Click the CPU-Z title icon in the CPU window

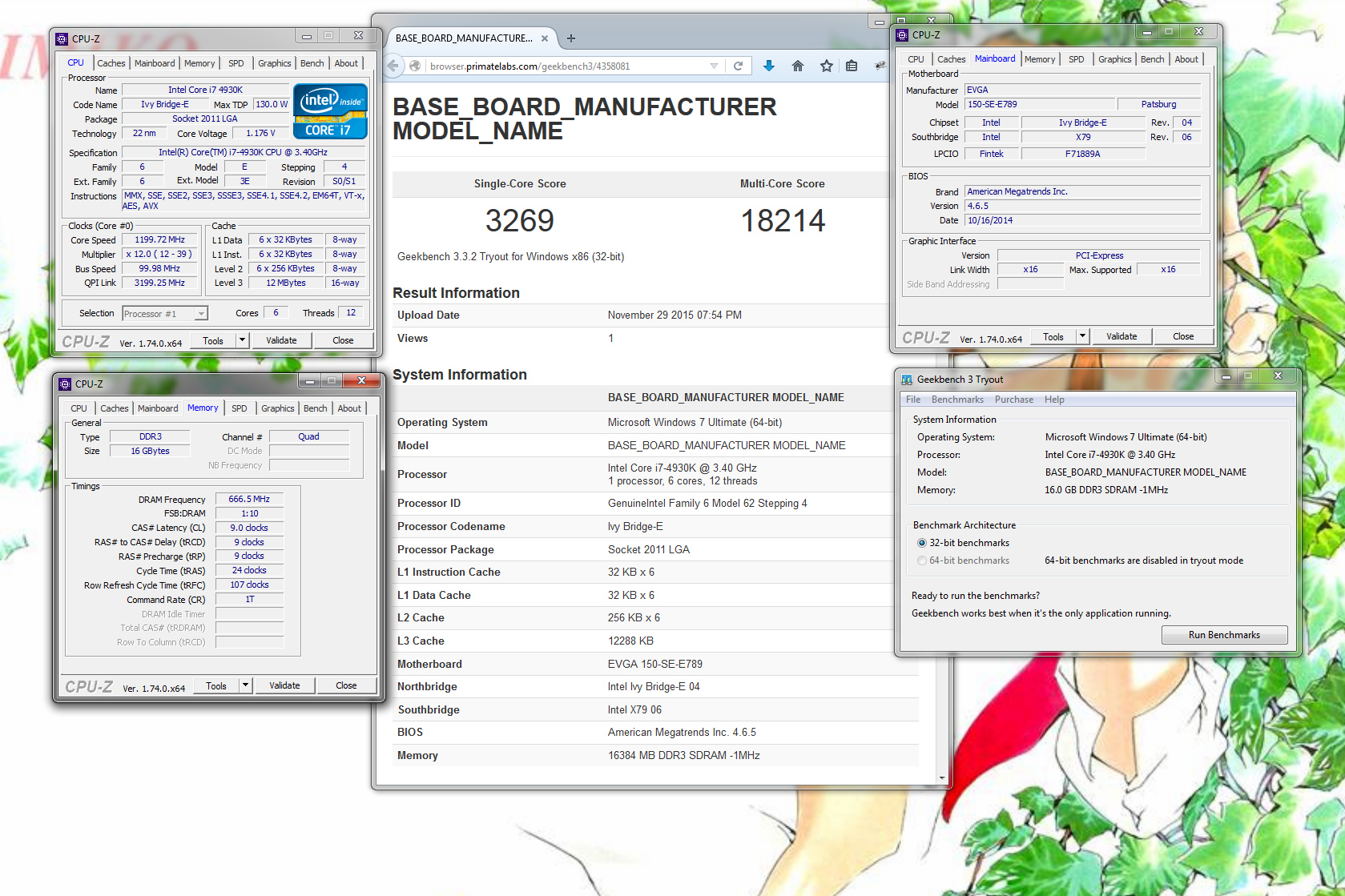(62, 38)
